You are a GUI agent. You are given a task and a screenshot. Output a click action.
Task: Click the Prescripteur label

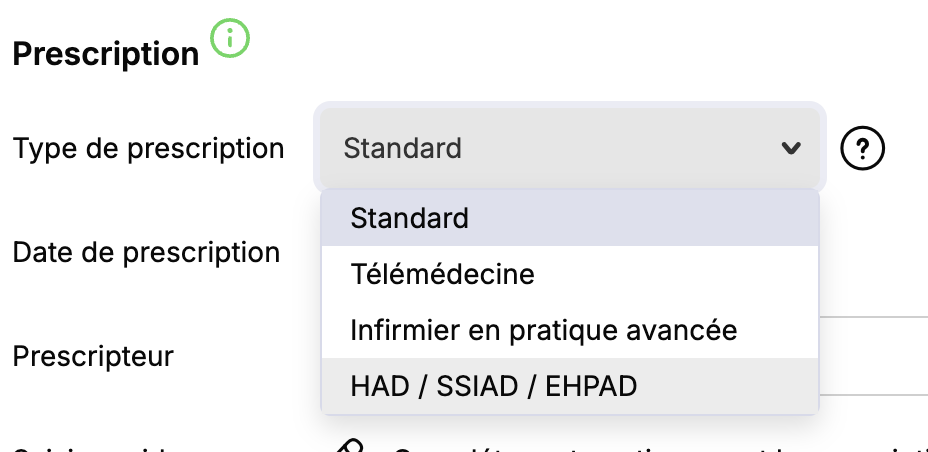point(93,356)
